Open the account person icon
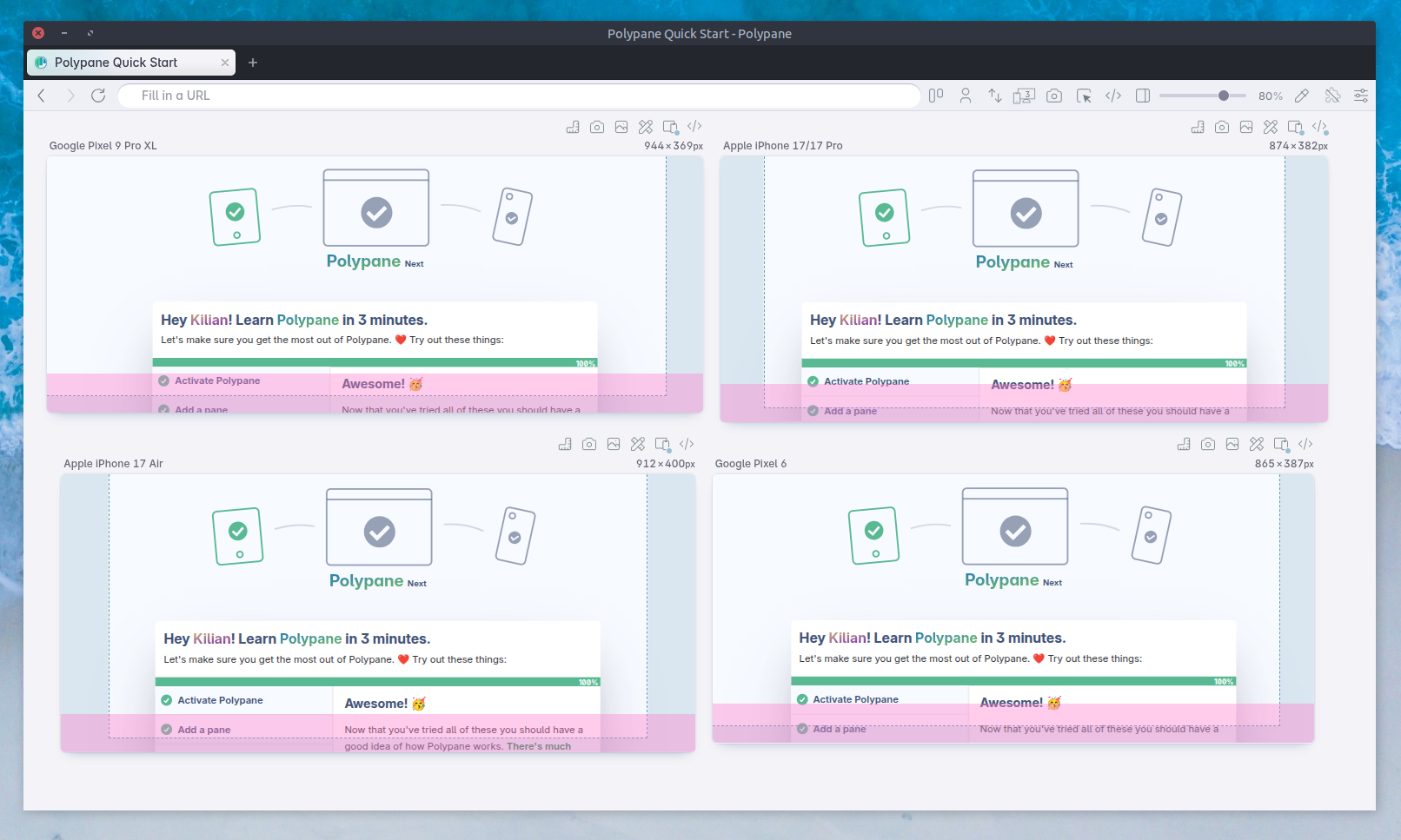This screenshot has width=1401, height=840. (966, 96)
